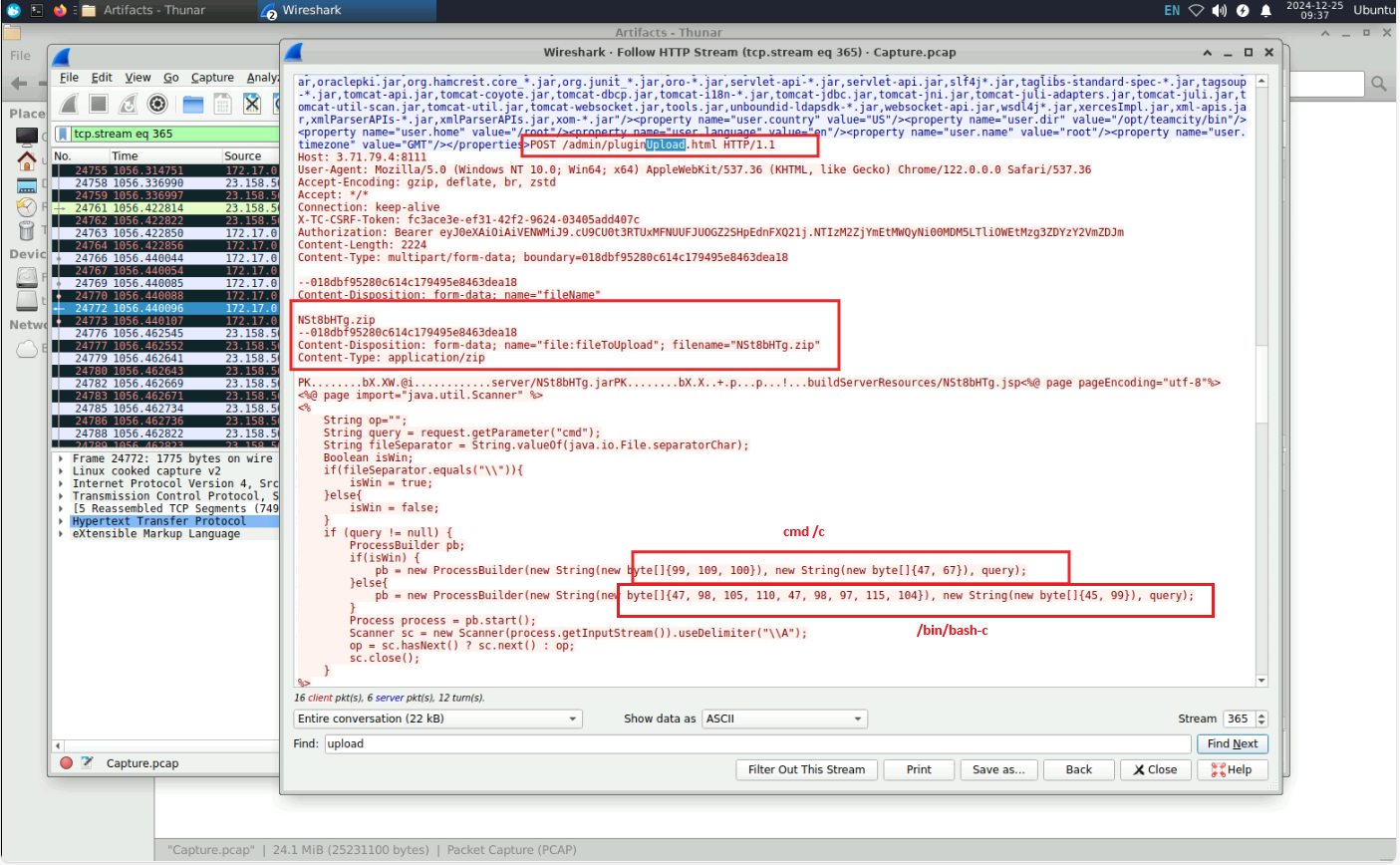Click the Stop capture square icon

99,104
